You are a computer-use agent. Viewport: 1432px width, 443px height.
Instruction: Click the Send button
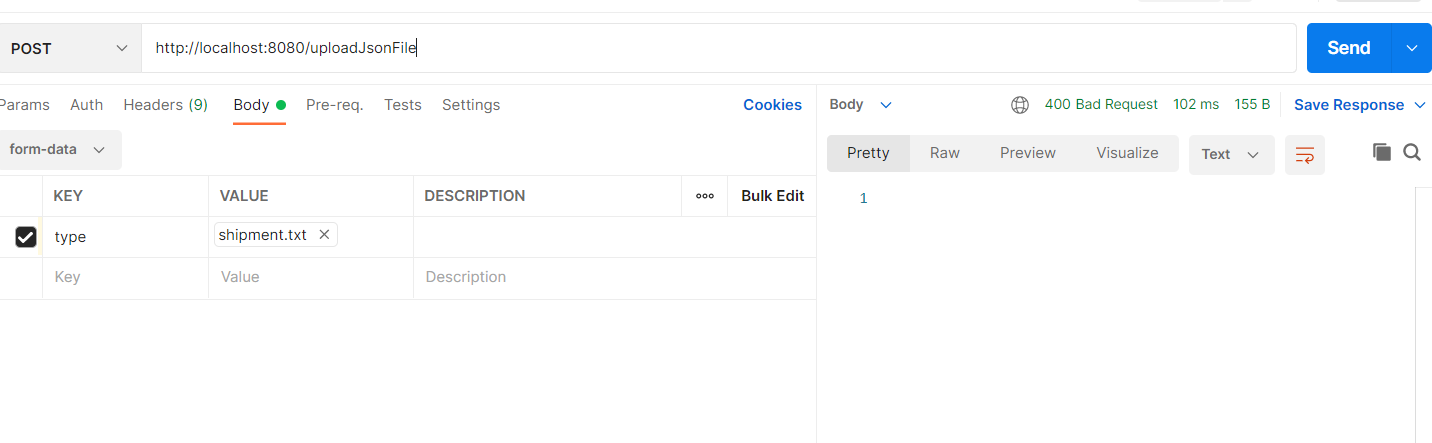click(1348, 48)
